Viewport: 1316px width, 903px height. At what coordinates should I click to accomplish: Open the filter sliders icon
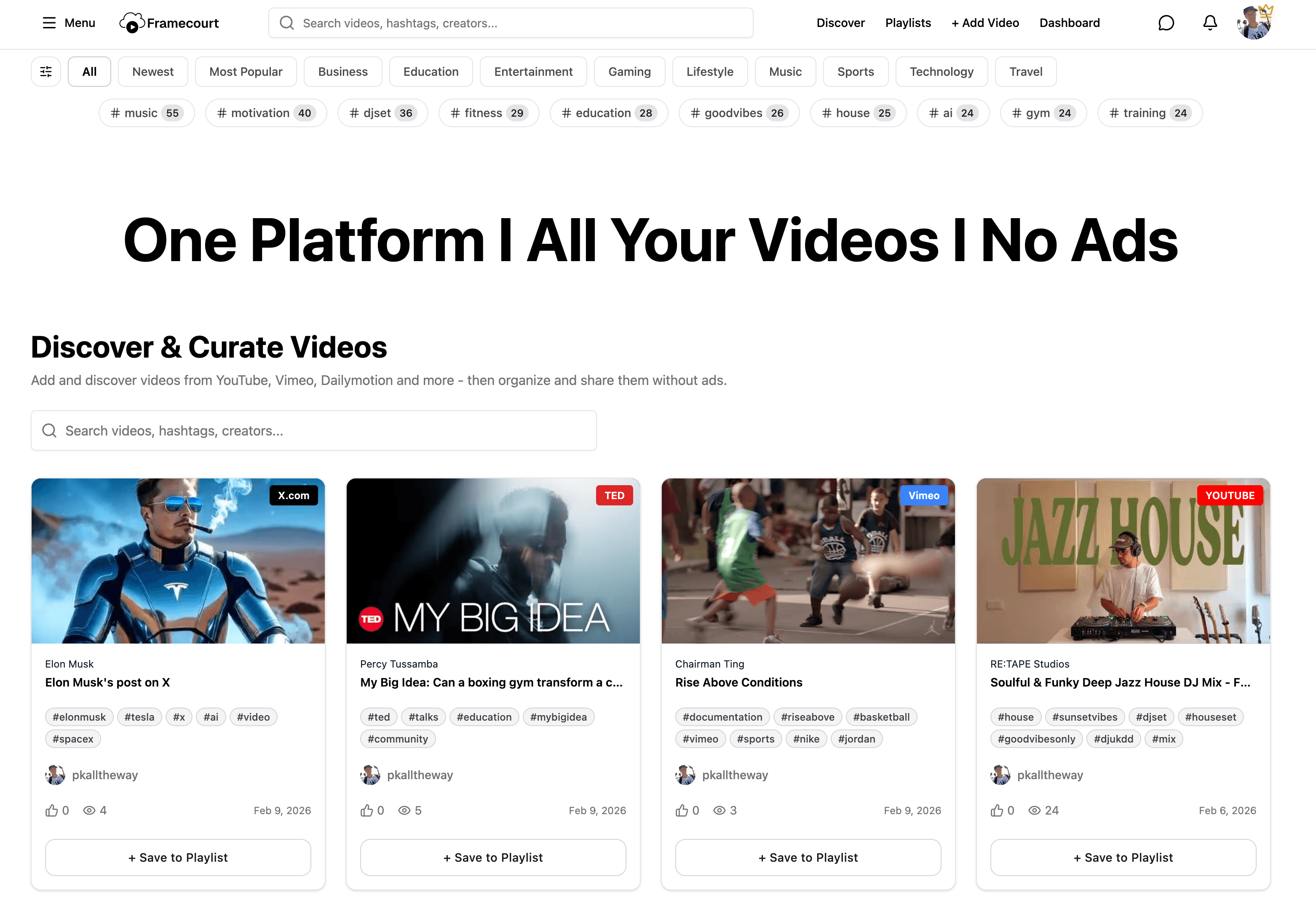click(46, 71)
